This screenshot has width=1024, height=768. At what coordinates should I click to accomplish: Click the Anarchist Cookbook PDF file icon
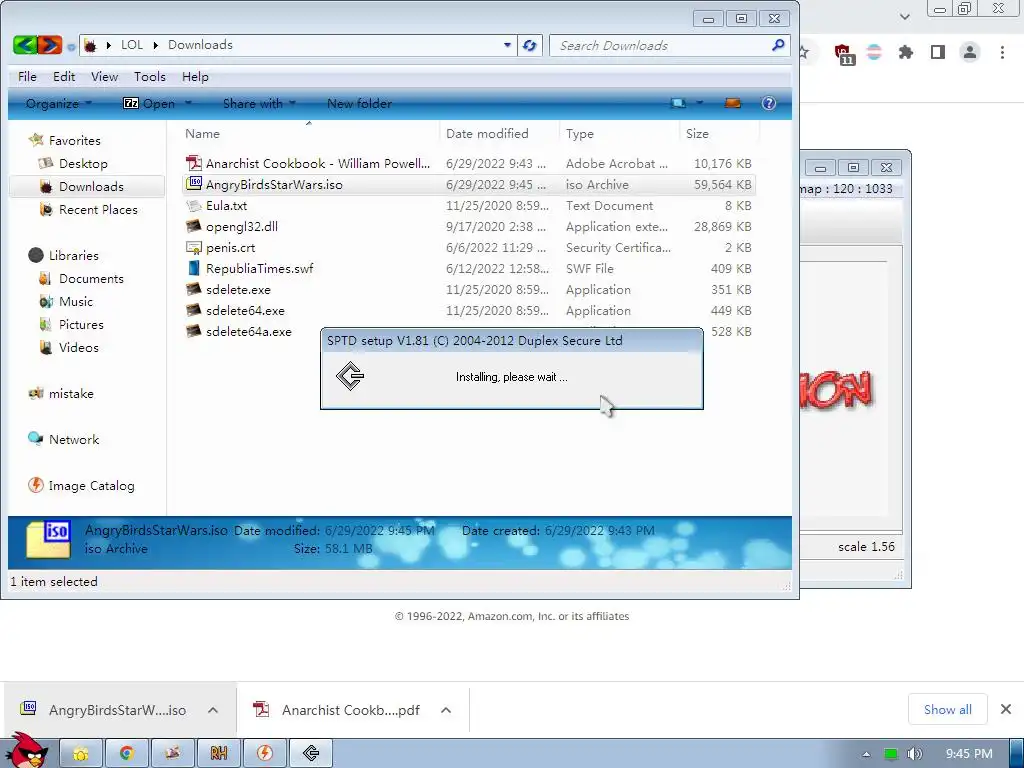pos(193,163)
